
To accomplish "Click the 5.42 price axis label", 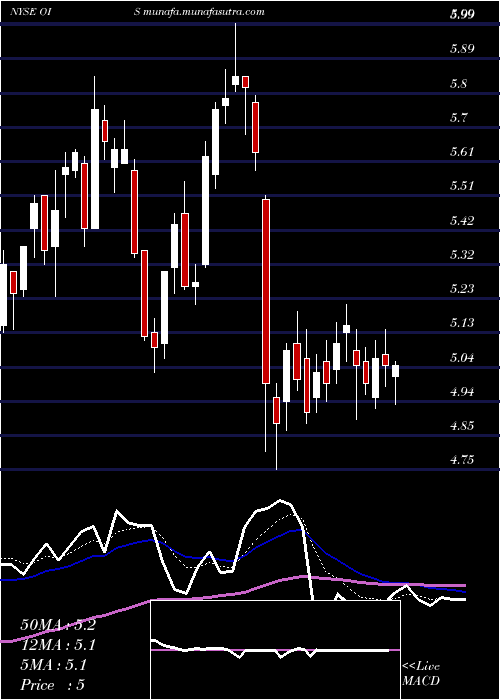I will click(462, 220).
